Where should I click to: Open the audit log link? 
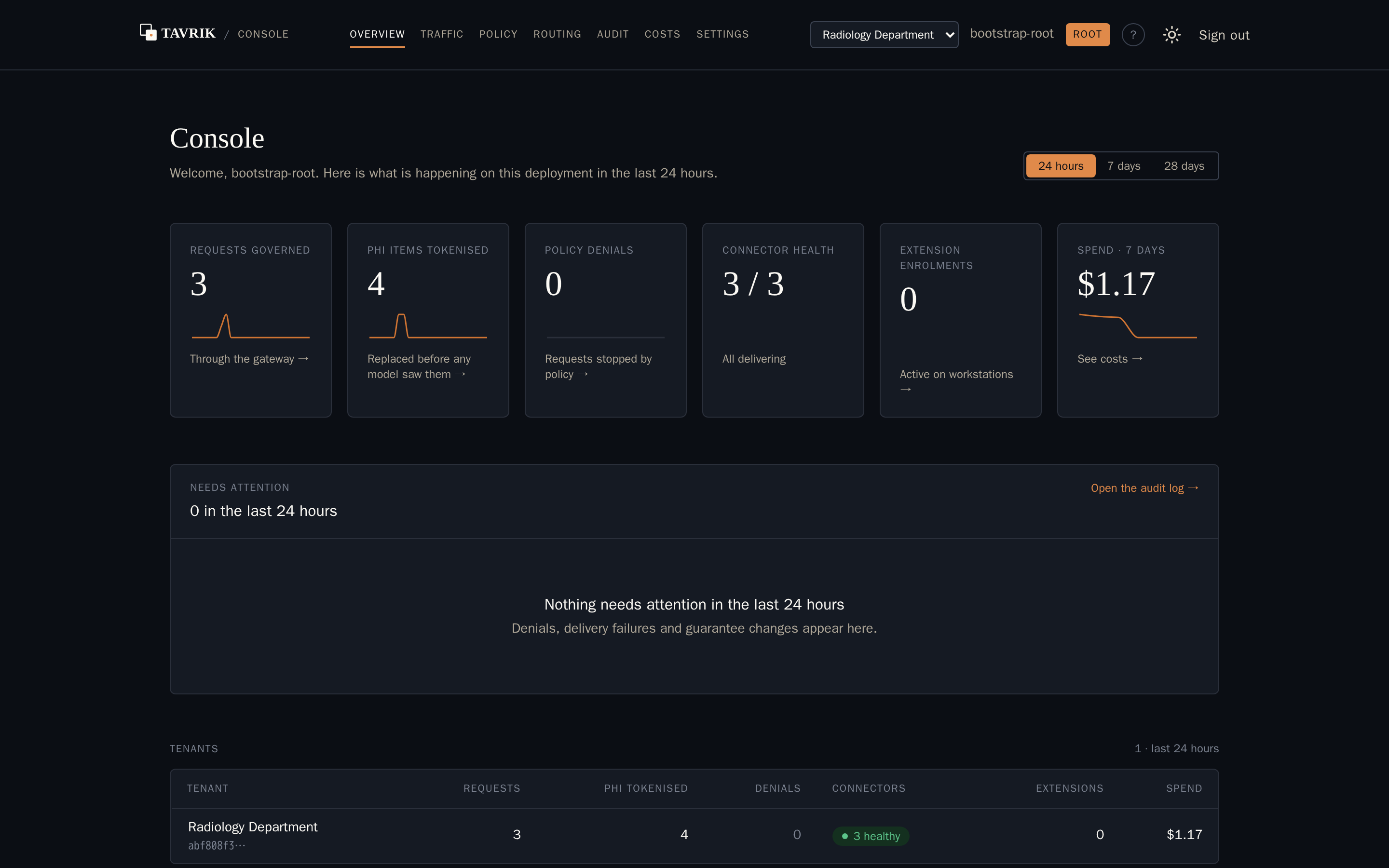click(1144, 488)
